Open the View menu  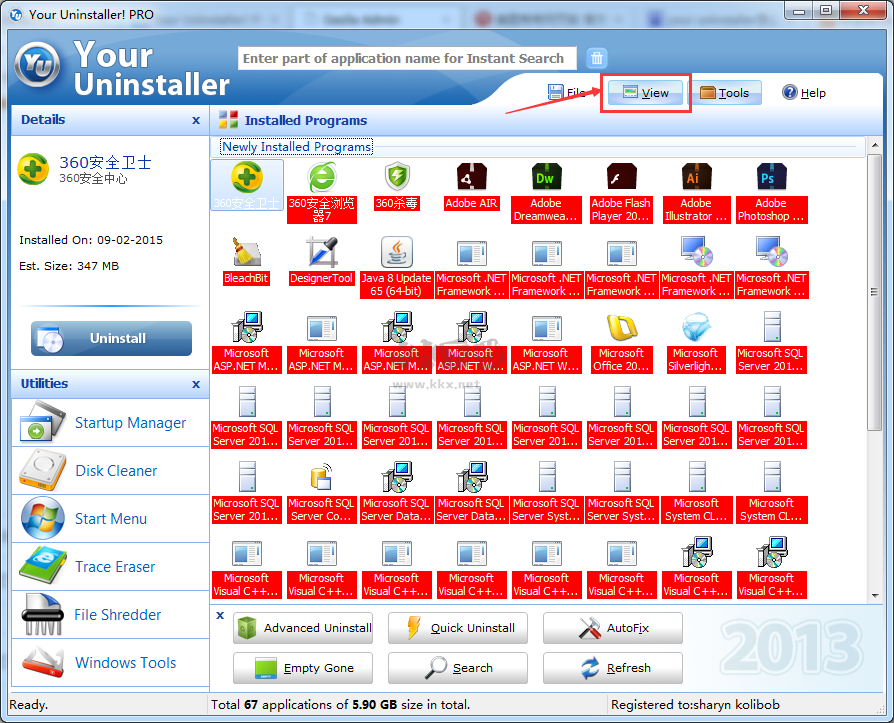645,92
